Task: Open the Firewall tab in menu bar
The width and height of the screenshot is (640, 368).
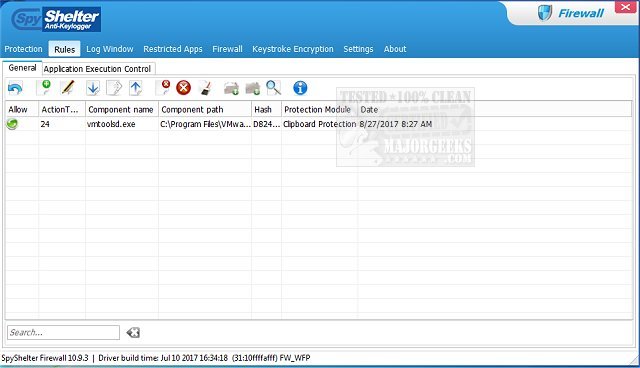Action: (x=227, y=49)
